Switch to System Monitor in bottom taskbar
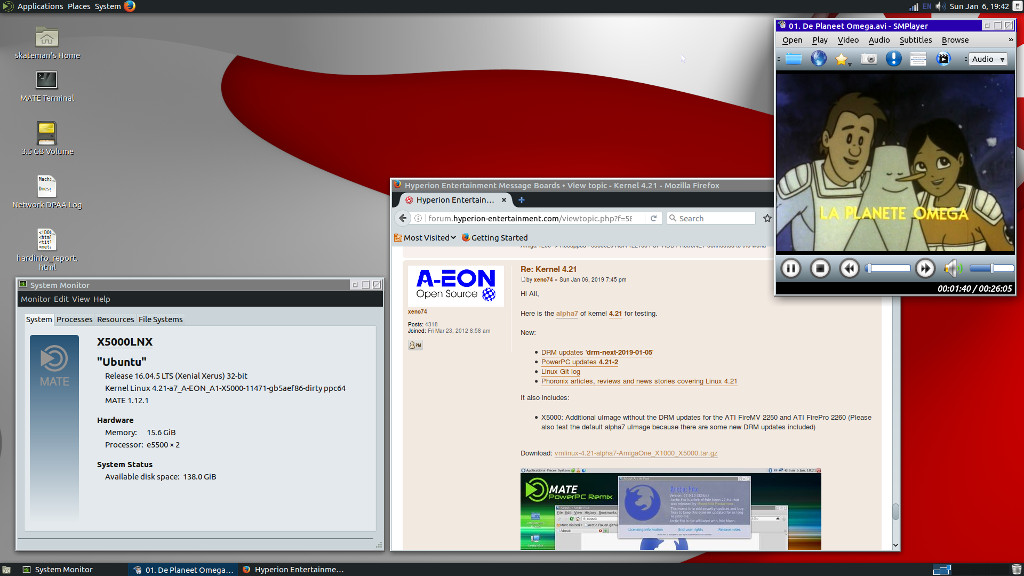 pyautogui.click(x=57, y=569)
